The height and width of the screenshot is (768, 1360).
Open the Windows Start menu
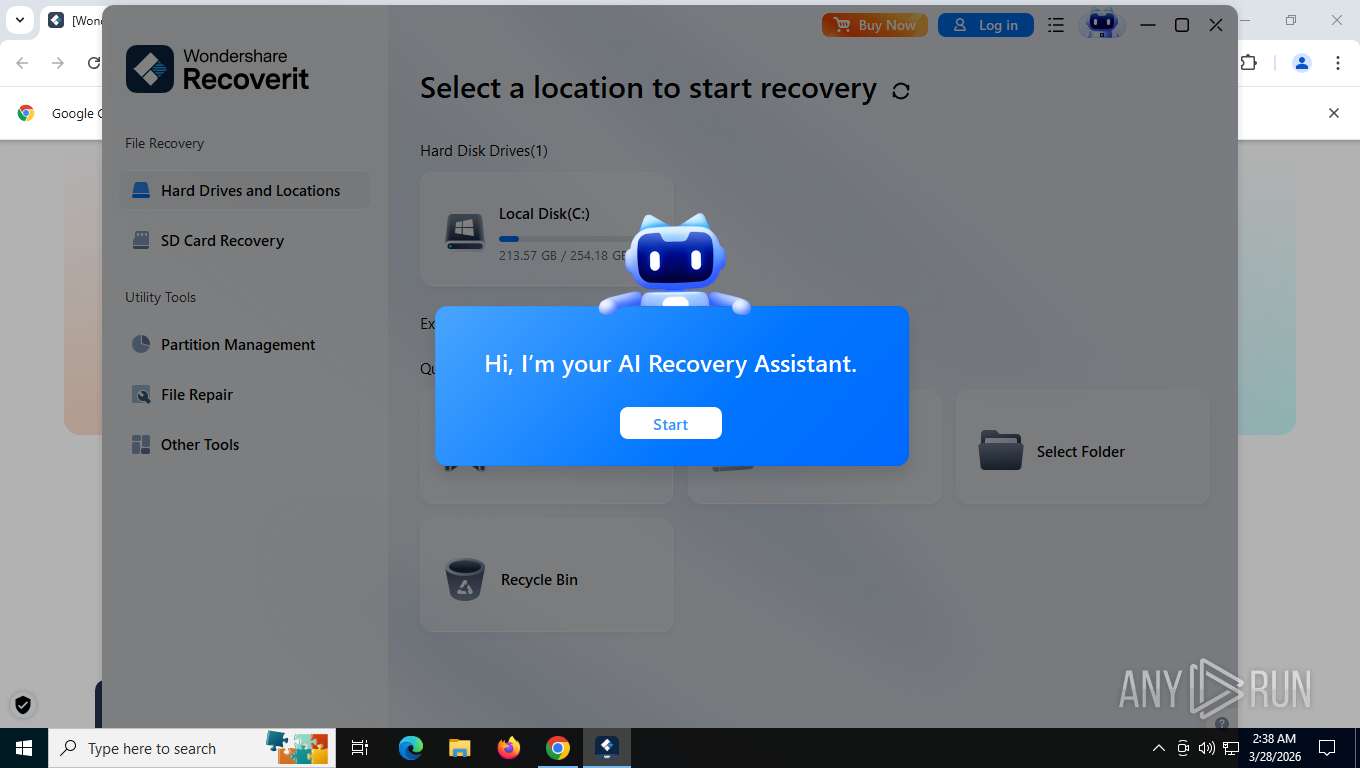[24, 748]
